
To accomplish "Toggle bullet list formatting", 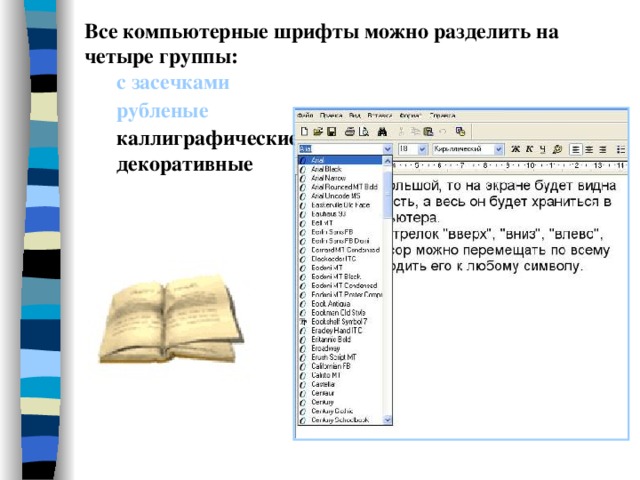I will coord(620,150).
